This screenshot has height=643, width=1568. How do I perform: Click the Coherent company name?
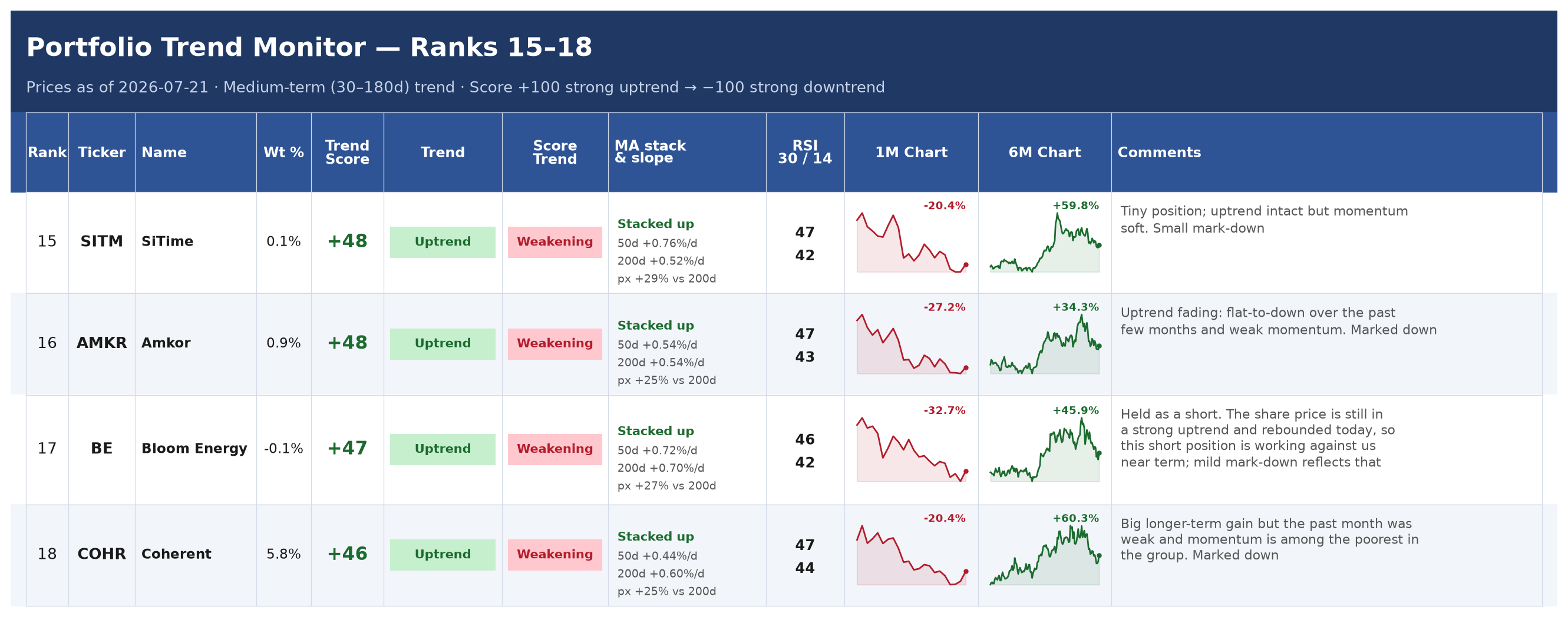(x=176, y=553)
